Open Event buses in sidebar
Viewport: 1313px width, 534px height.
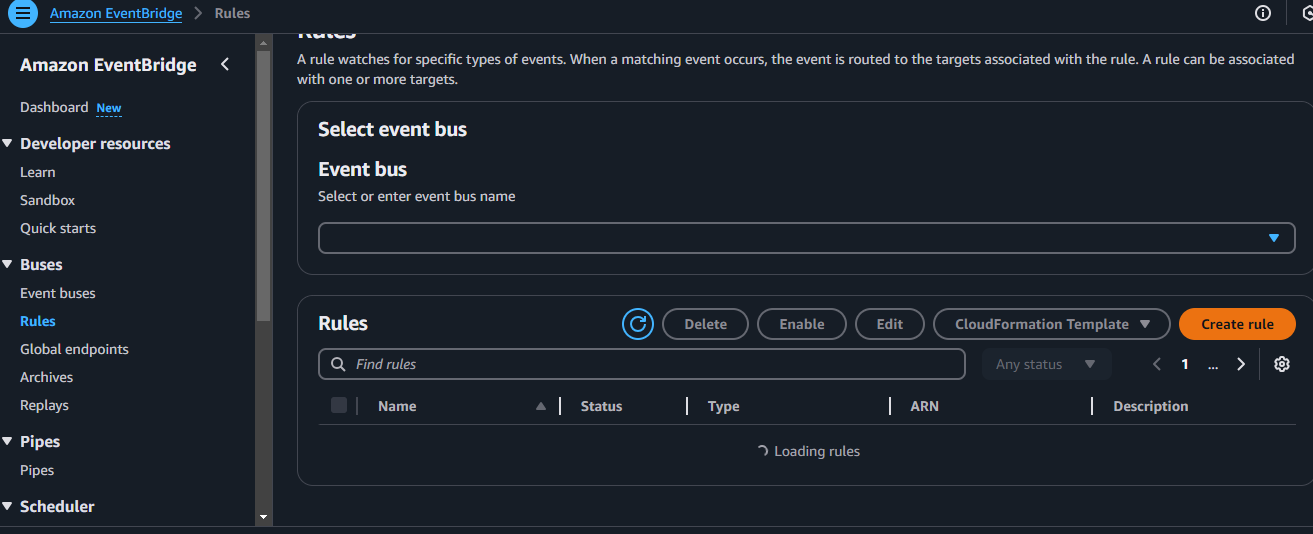coord(58,293)
